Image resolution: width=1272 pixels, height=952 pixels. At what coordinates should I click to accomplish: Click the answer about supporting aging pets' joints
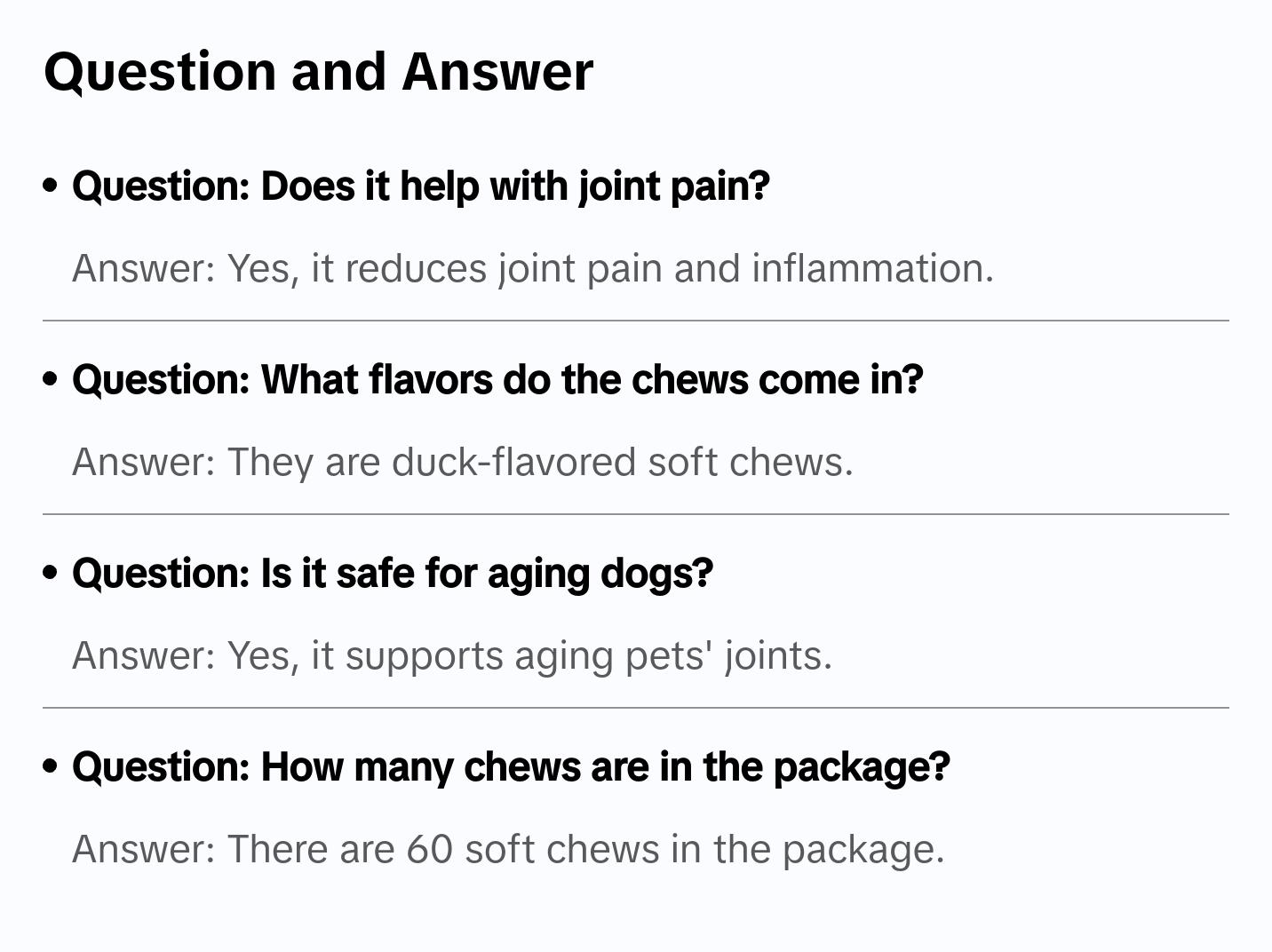point(451,655)
